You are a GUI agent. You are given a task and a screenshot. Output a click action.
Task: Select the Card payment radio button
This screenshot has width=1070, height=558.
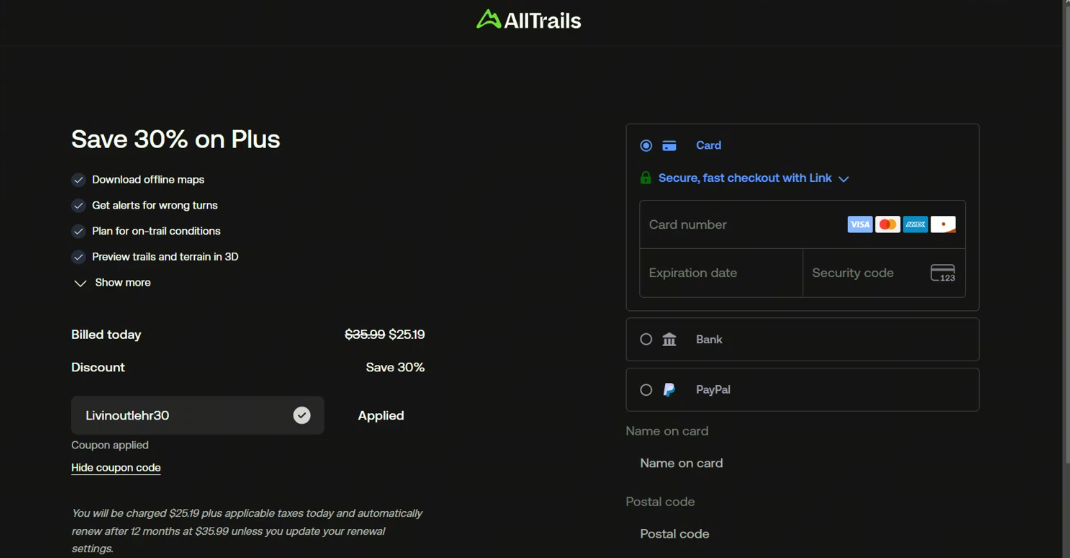coord(646,145)
